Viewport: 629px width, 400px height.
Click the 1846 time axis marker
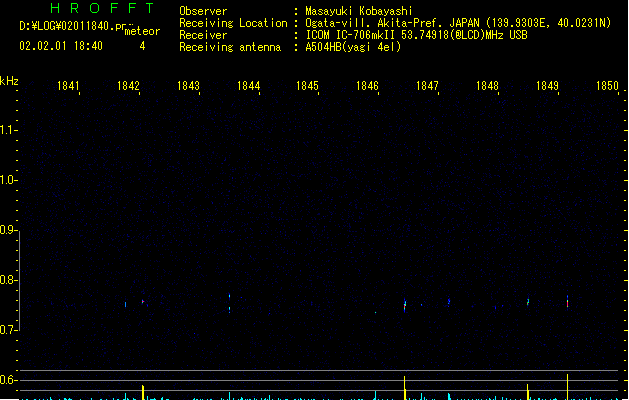pyautogui.click(x=367, y=86)
